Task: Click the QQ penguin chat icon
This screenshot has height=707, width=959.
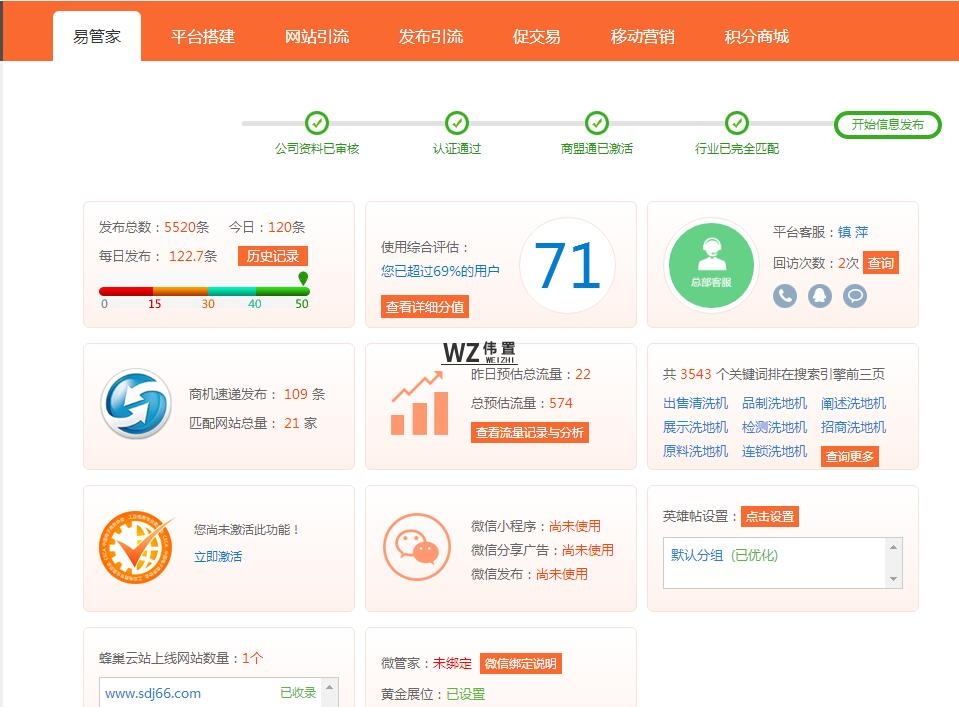Action: click(x=820, y=296)
